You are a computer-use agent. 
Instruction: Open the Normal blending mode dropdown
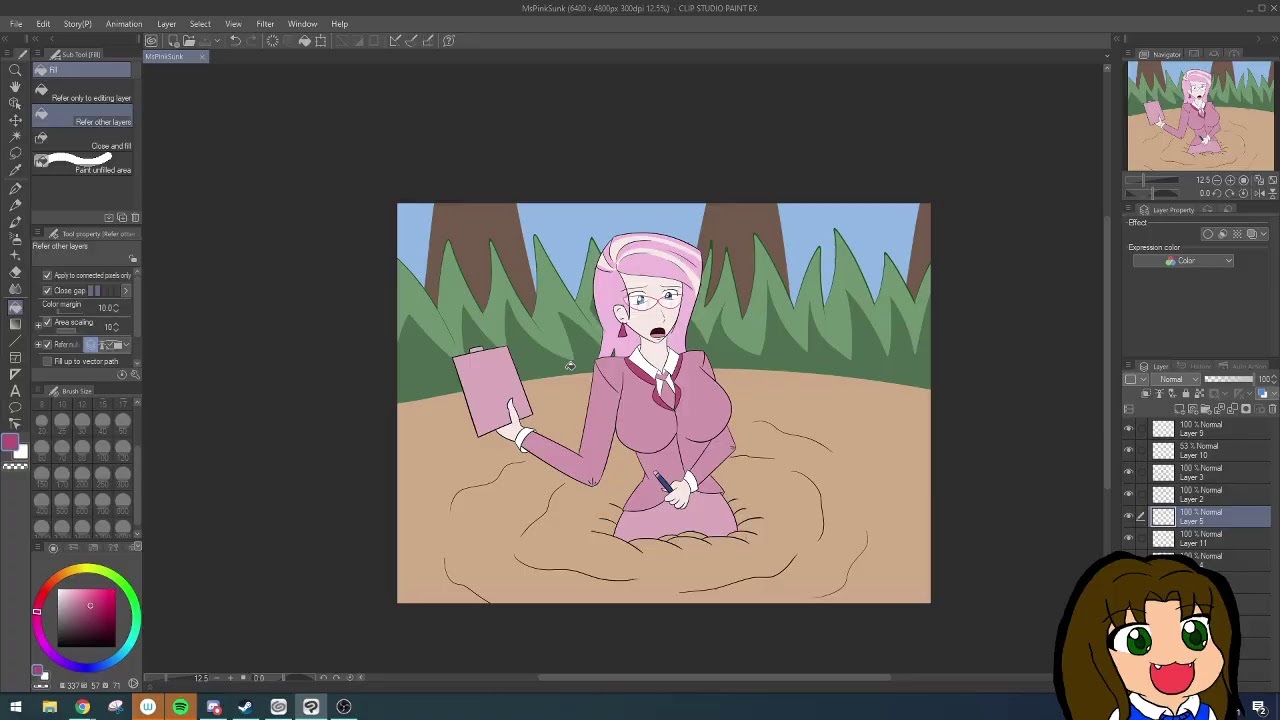[1177, 380]
